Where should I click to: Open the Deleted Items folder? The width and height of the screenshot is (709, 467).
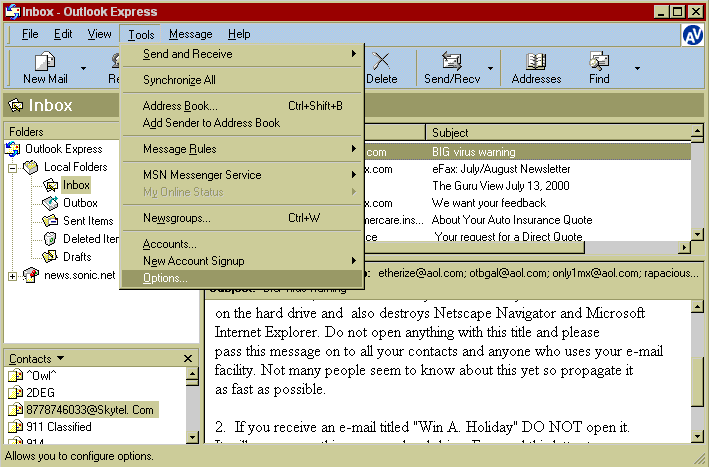click(90, 239)
